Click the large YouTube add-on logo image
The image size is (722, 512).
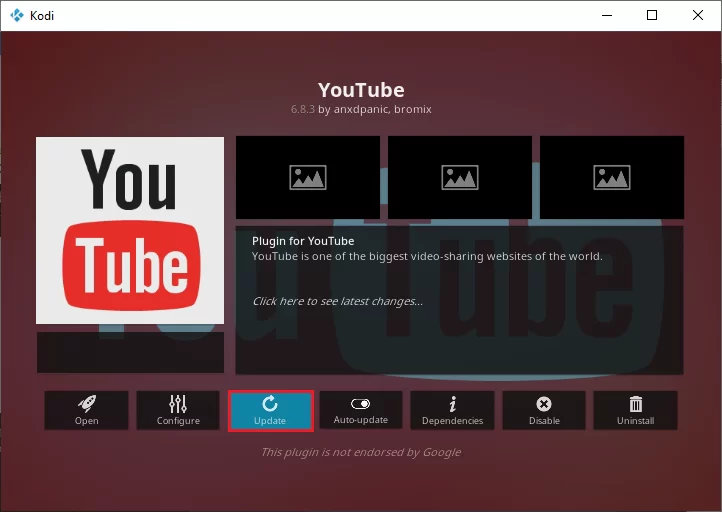[130, 230]
